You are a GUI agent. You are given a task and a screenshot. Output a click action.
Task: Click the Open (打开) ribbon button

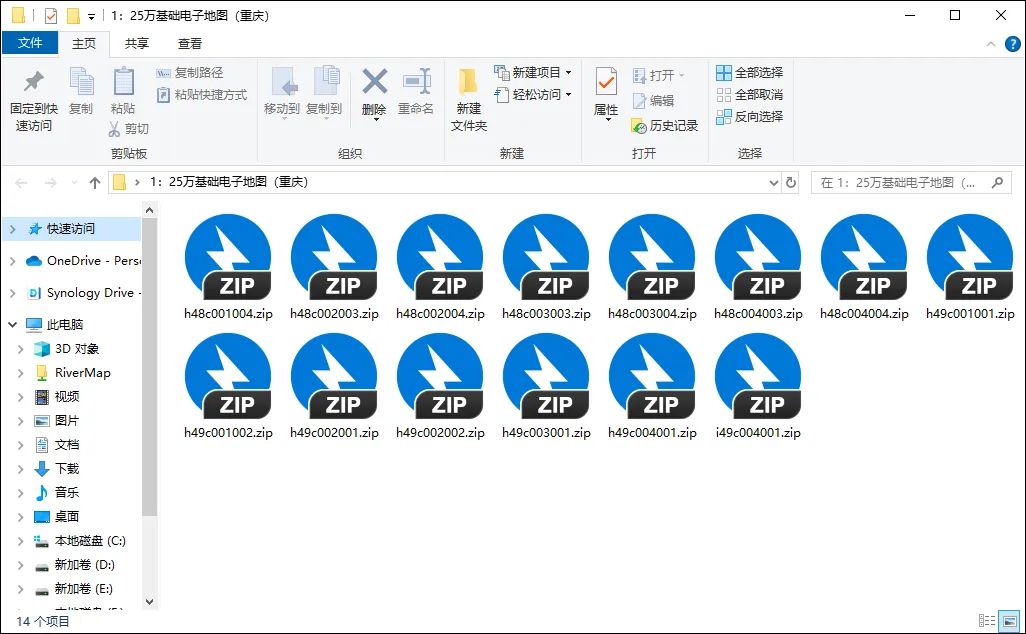pos(658,76)
